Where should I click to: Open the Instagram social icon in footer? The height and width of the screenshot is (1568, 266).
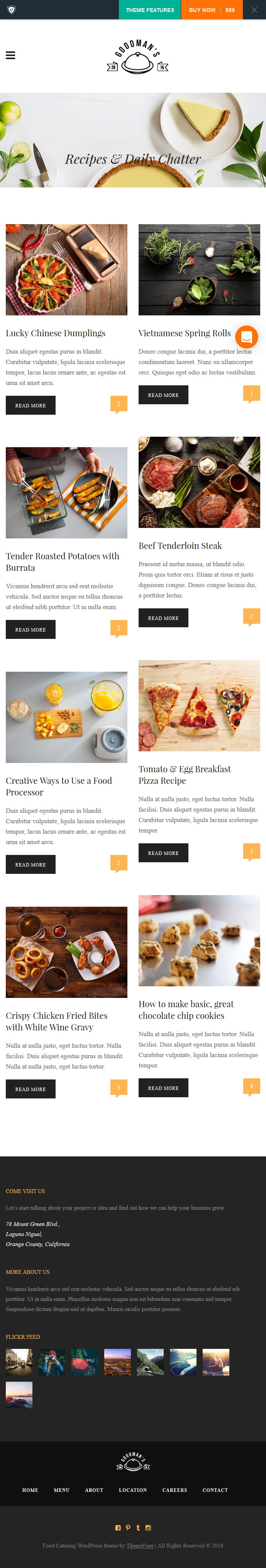[x=148, y=1527]
